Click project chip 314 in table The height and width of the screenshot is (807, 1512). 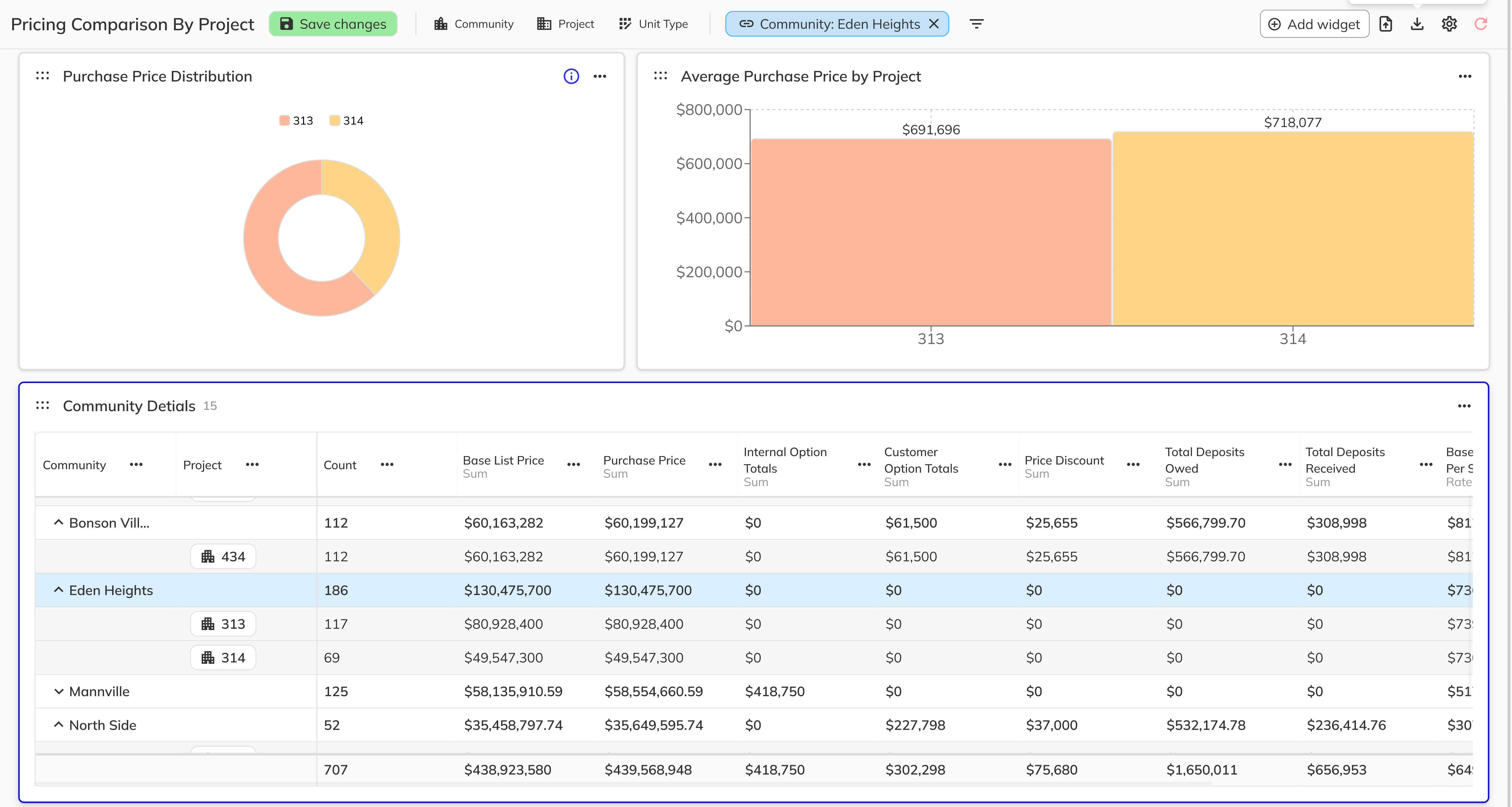223,657
